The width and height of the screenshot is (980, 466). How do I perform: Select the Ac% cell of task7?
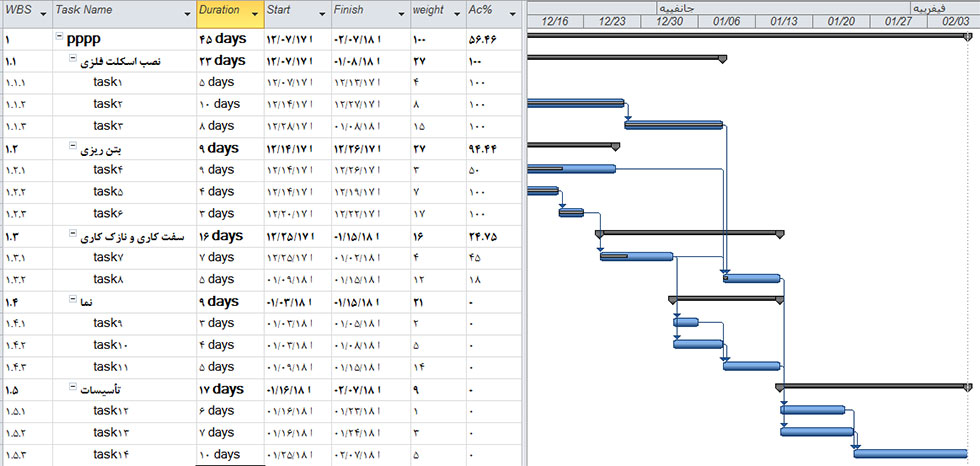point(492,257)
